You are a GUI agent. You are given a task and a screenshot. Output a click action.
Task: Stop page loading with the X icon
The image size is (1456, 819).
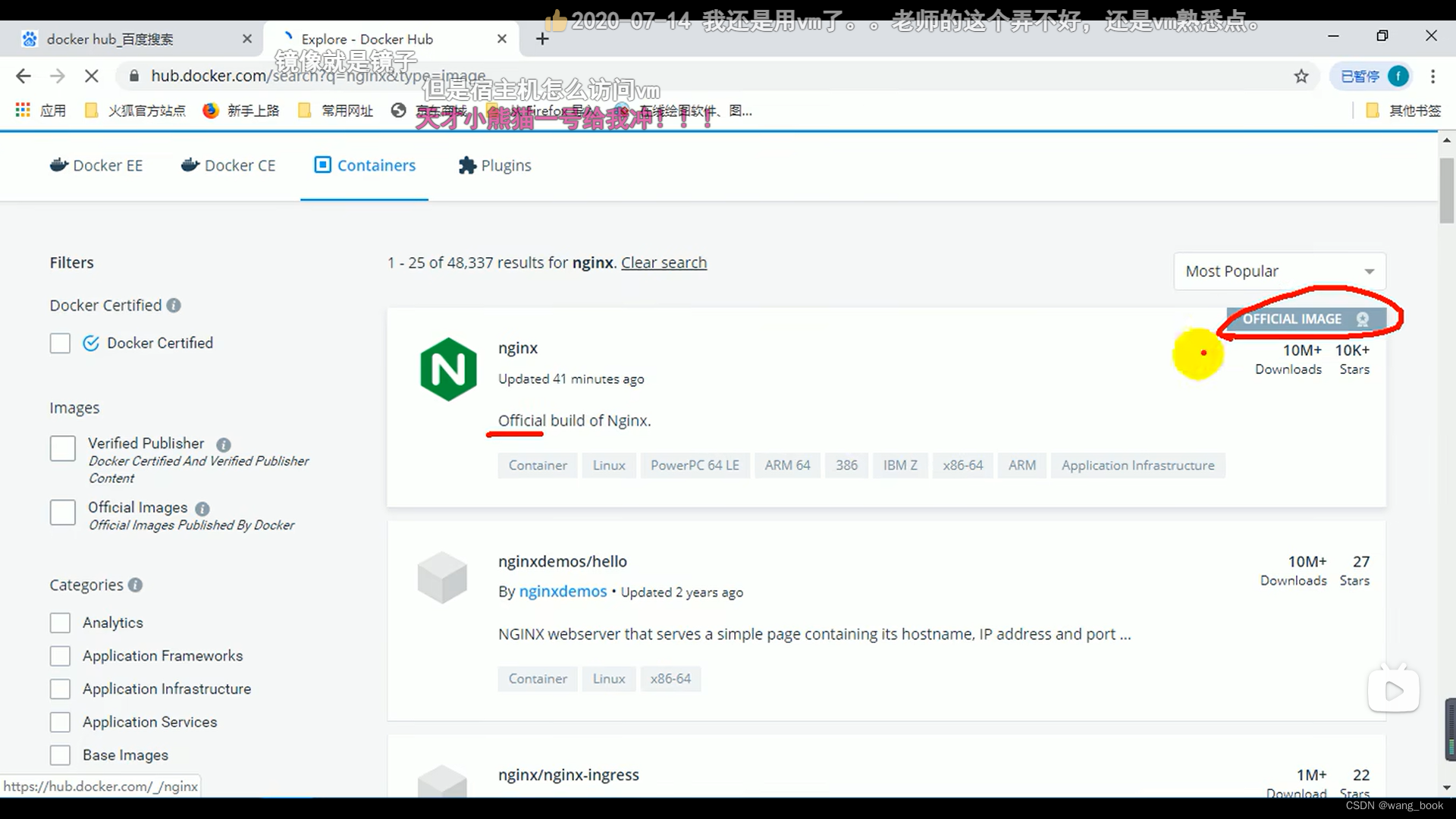(x=91, y=76)
